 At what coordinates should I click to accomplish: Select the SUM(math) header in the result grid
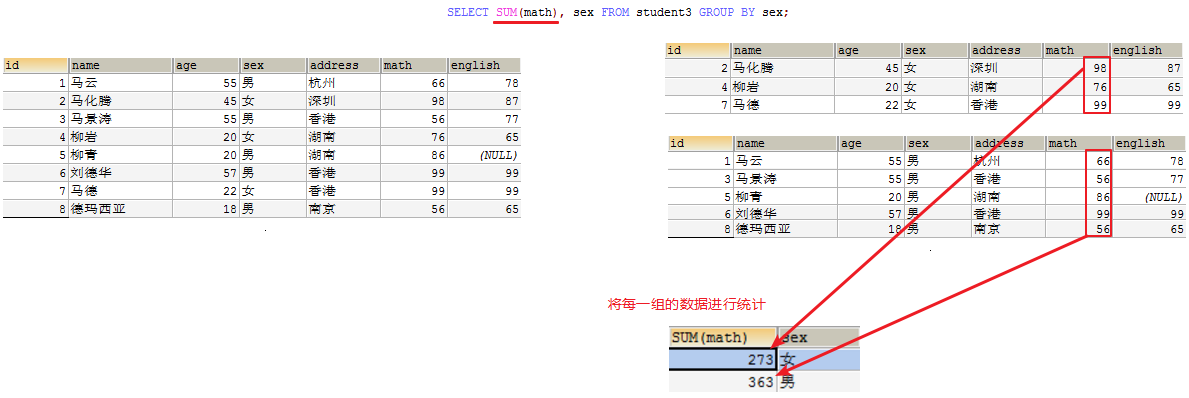[x=723, y=337]
